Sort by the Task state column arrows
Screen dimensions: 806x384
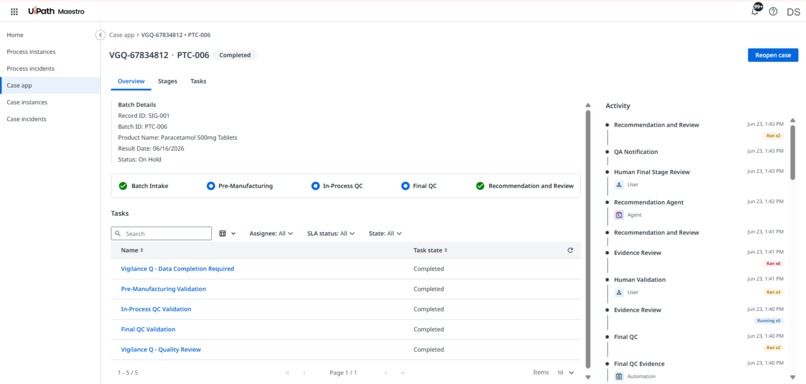coord(446,250)
